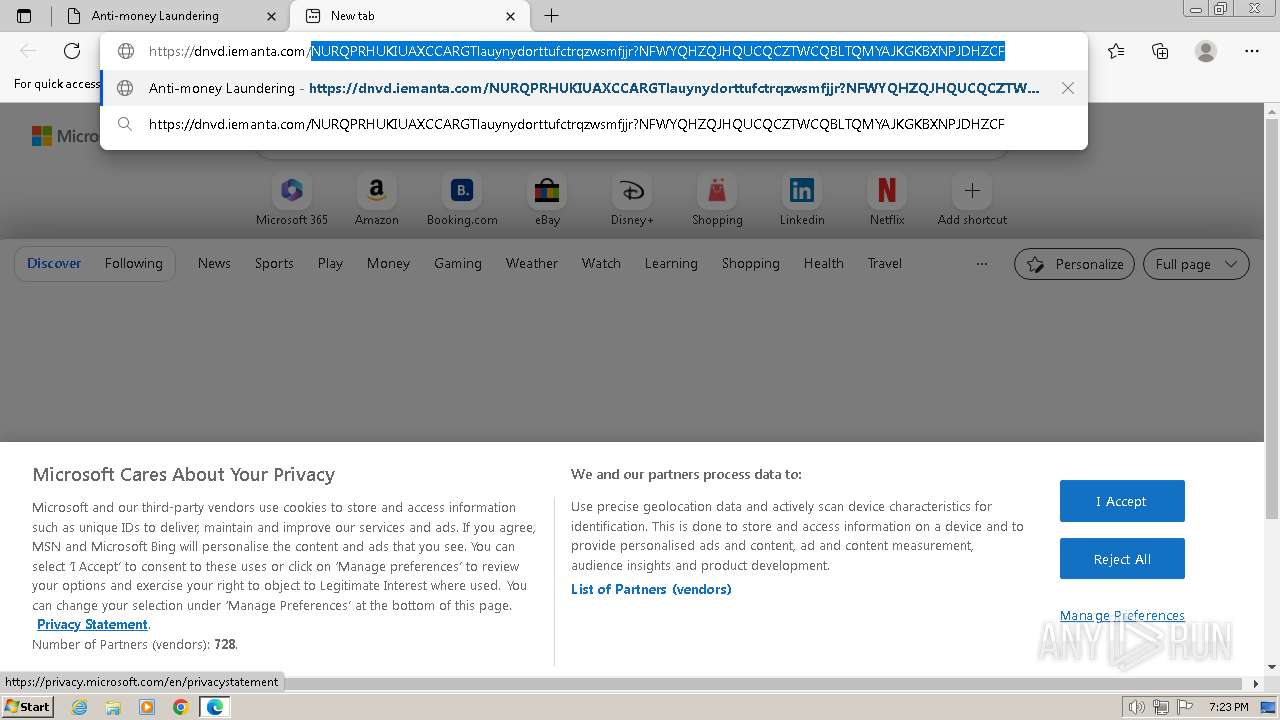Click the network tray icon
Image resolution: width=1280 pixels, height=720 pixels.
tap(1160, 707)
